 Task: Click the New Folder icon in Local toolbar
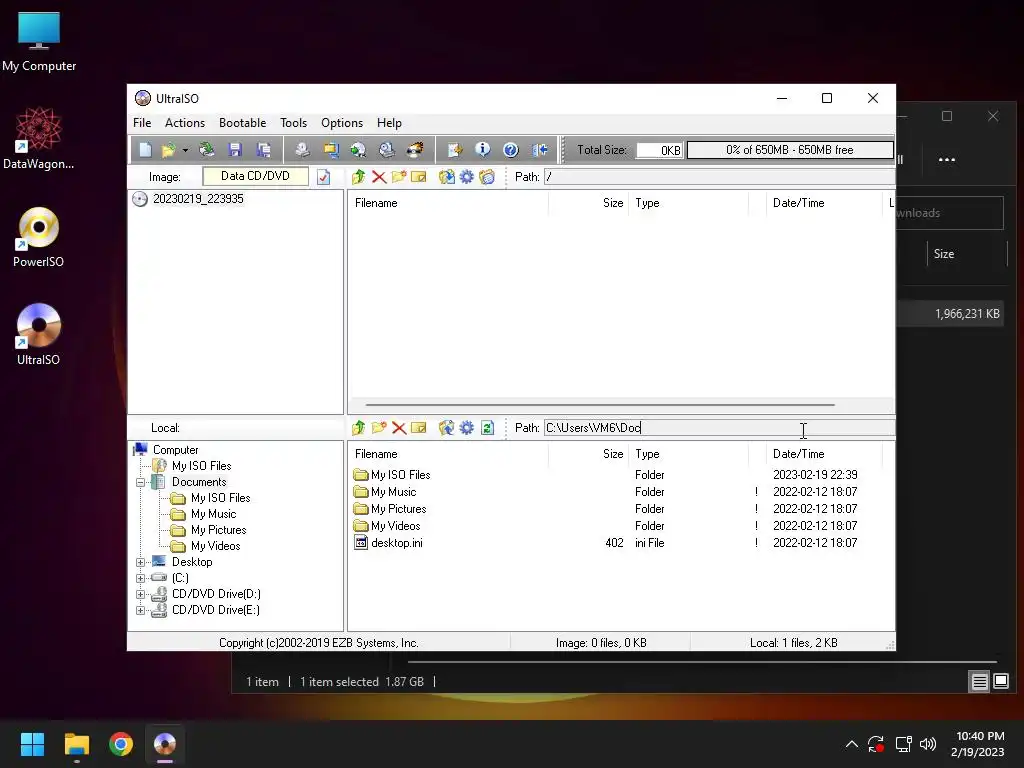coord(379,428)
